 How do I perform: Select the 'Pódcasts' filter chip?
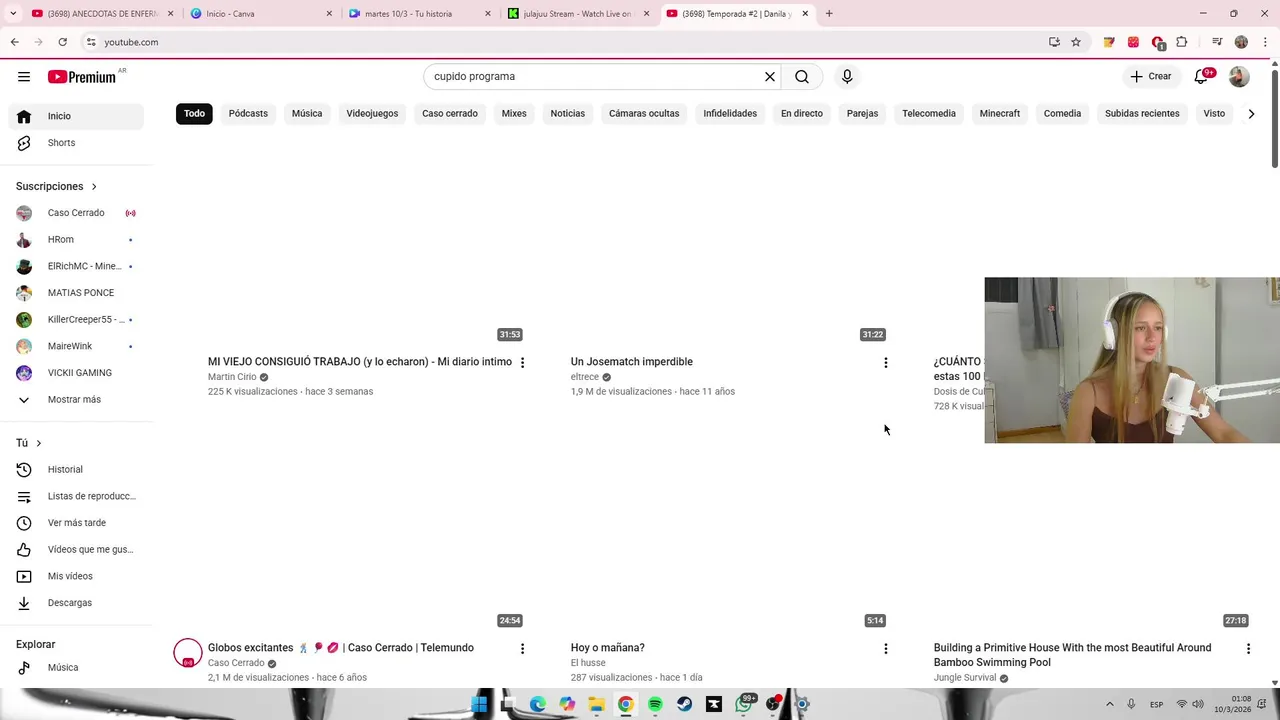point(248,114)
